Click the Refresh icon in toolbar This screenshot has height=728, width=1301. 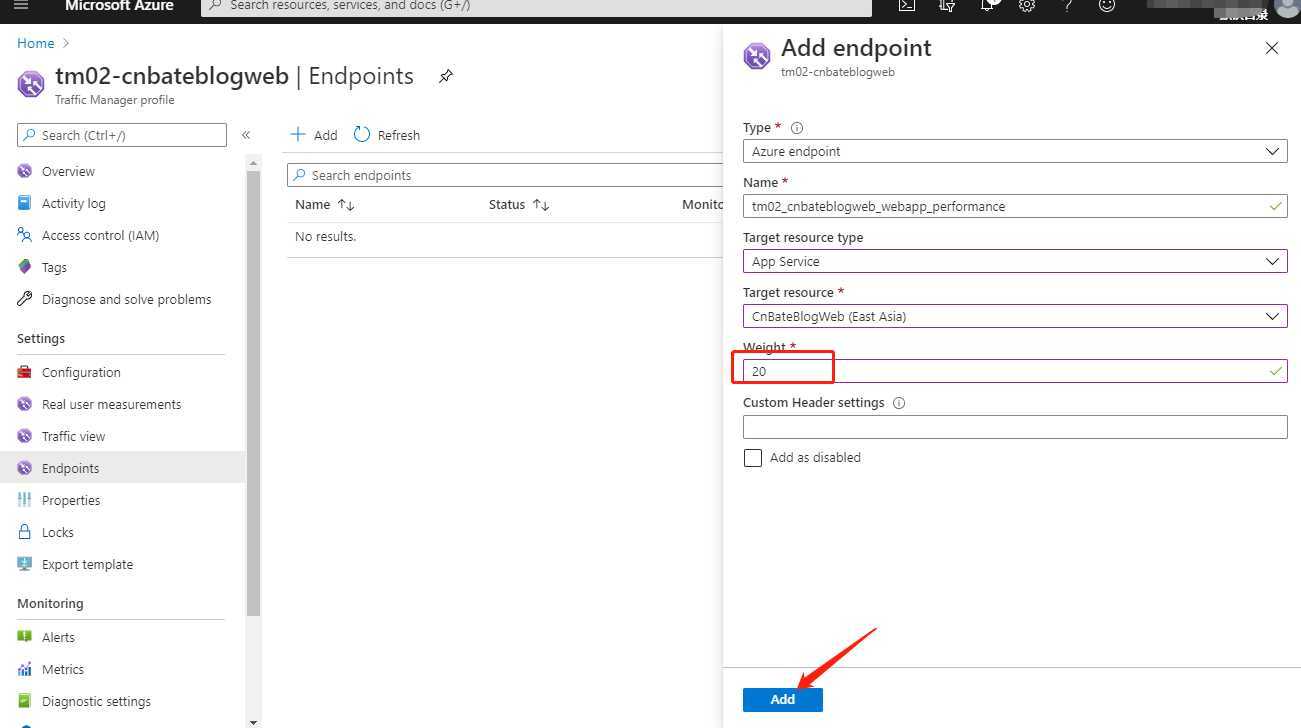[362, 134]
